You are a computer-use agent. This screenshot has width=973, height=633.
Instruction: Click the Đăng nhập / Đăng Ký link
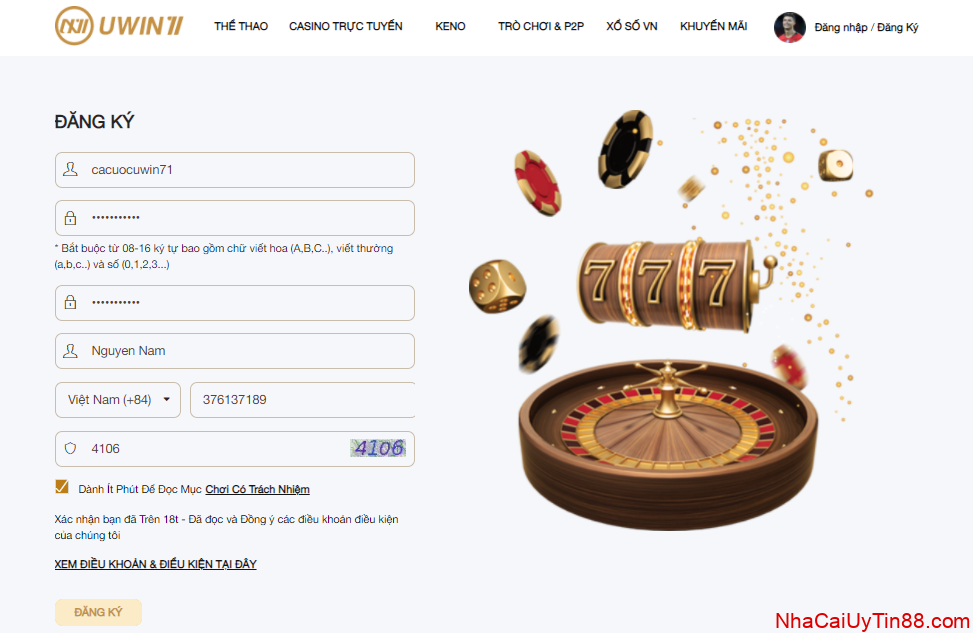(866, 27)
